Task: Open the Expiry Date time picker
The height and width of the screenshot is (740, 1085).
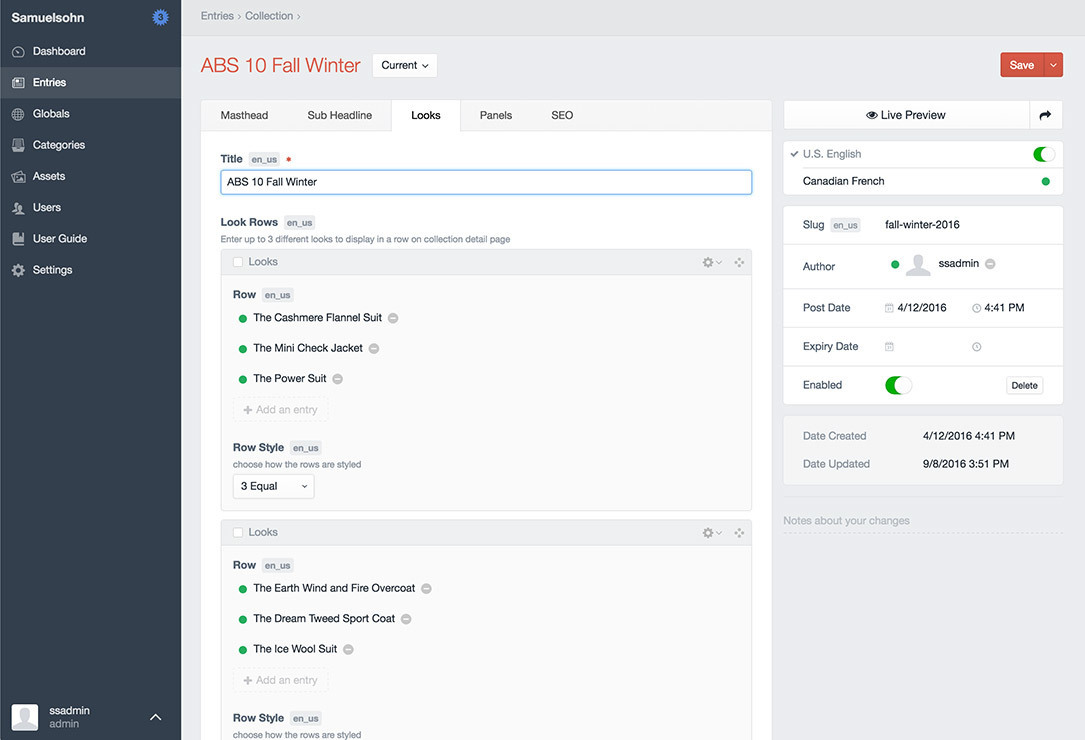Action: pos(976,347)
